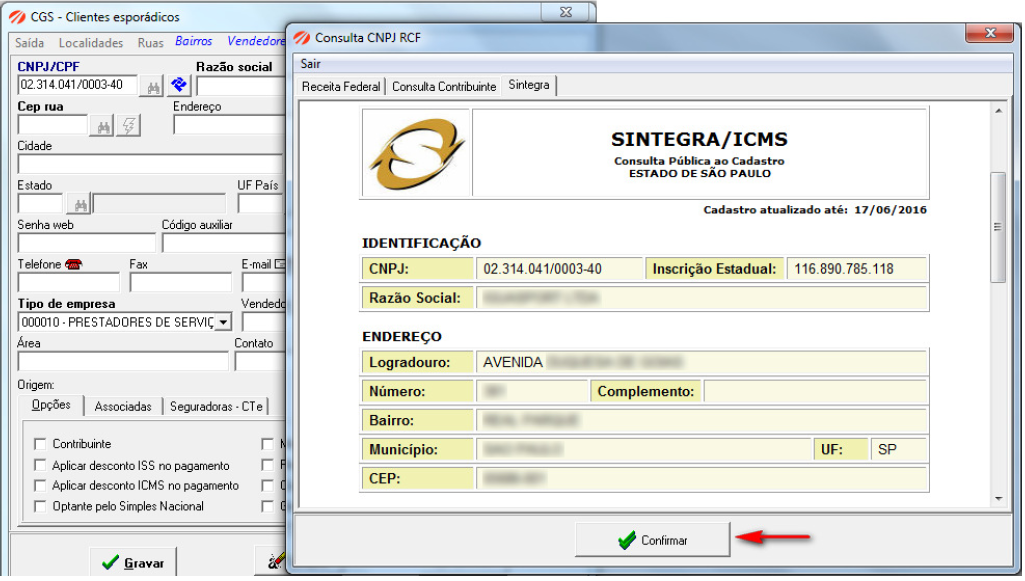Open Bairros menu in CGS window
Screen dimensions: 1025x581
[x=193, y=41]
